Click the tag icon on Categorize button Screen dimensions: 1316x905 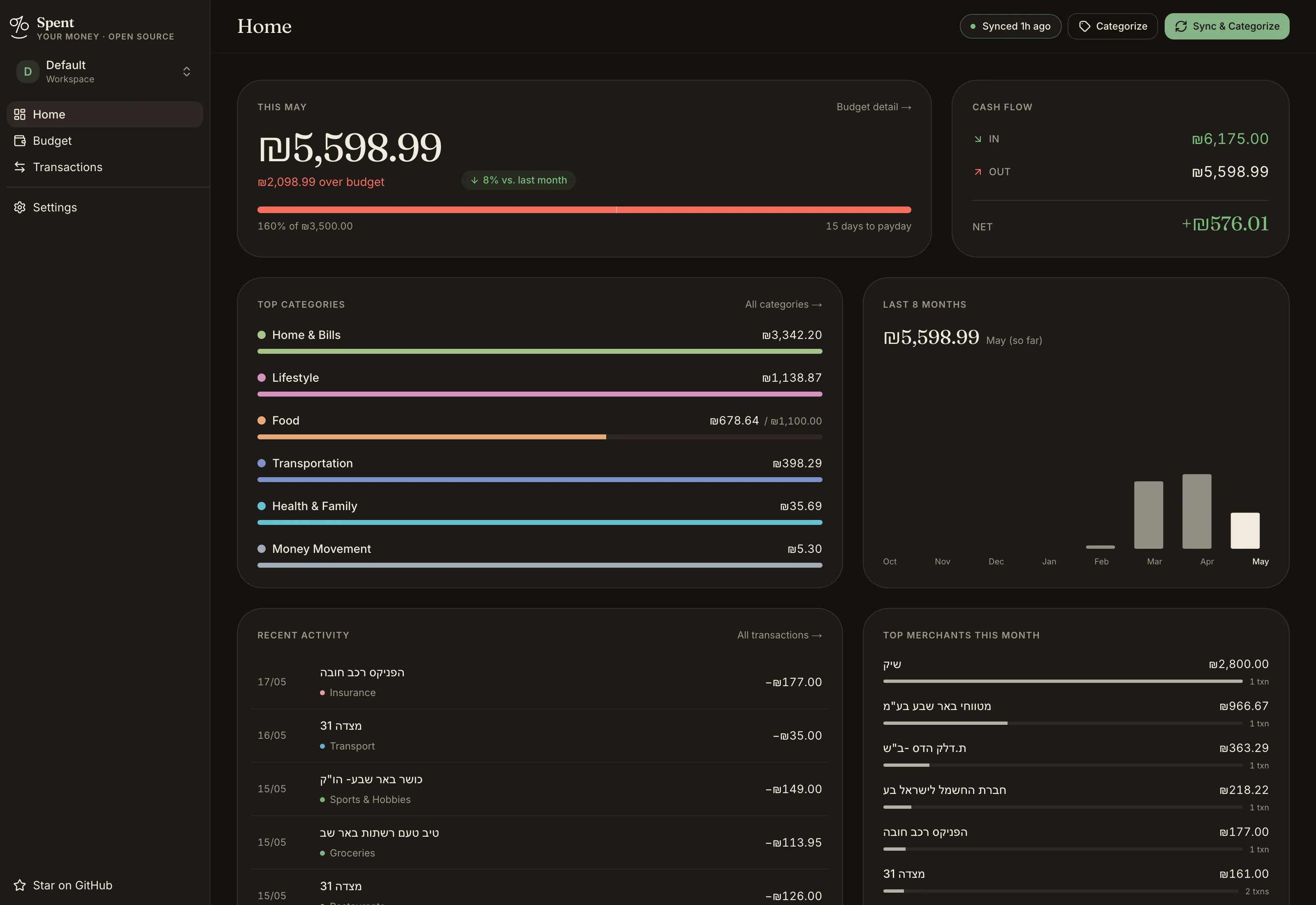click(x=1084, y=26)
